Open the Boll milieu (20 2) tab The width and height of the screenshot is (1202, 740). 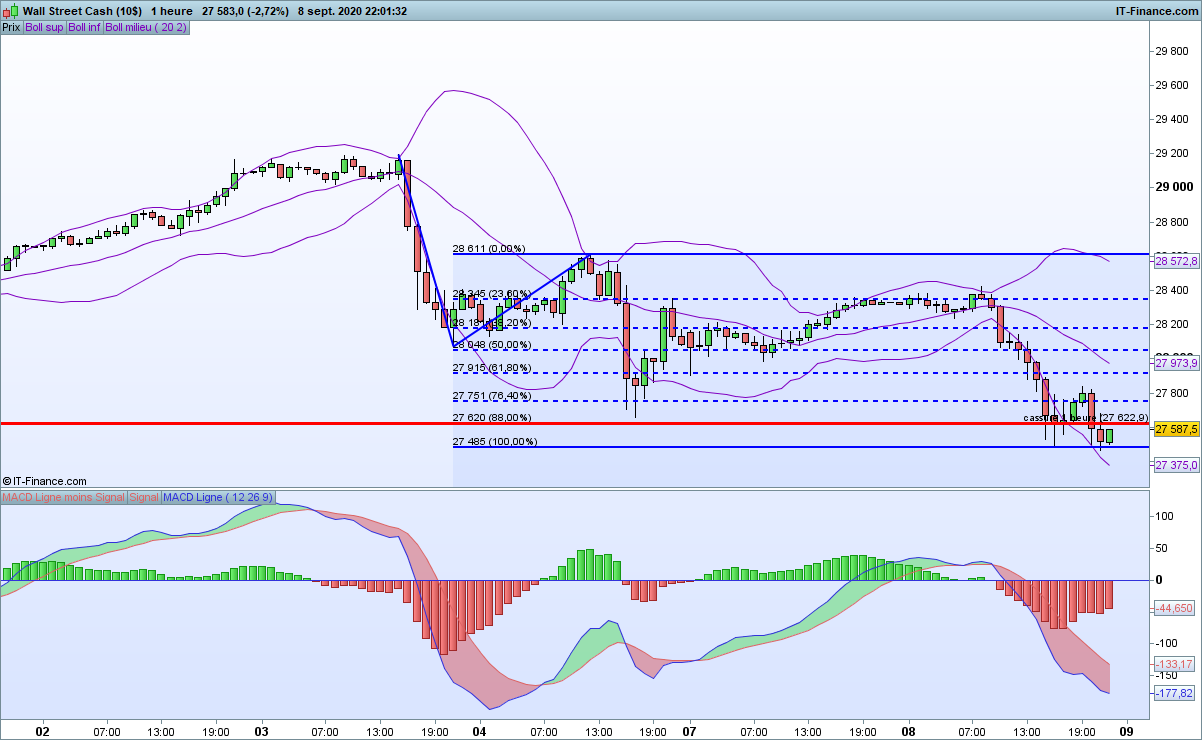[x=146, y=27]
